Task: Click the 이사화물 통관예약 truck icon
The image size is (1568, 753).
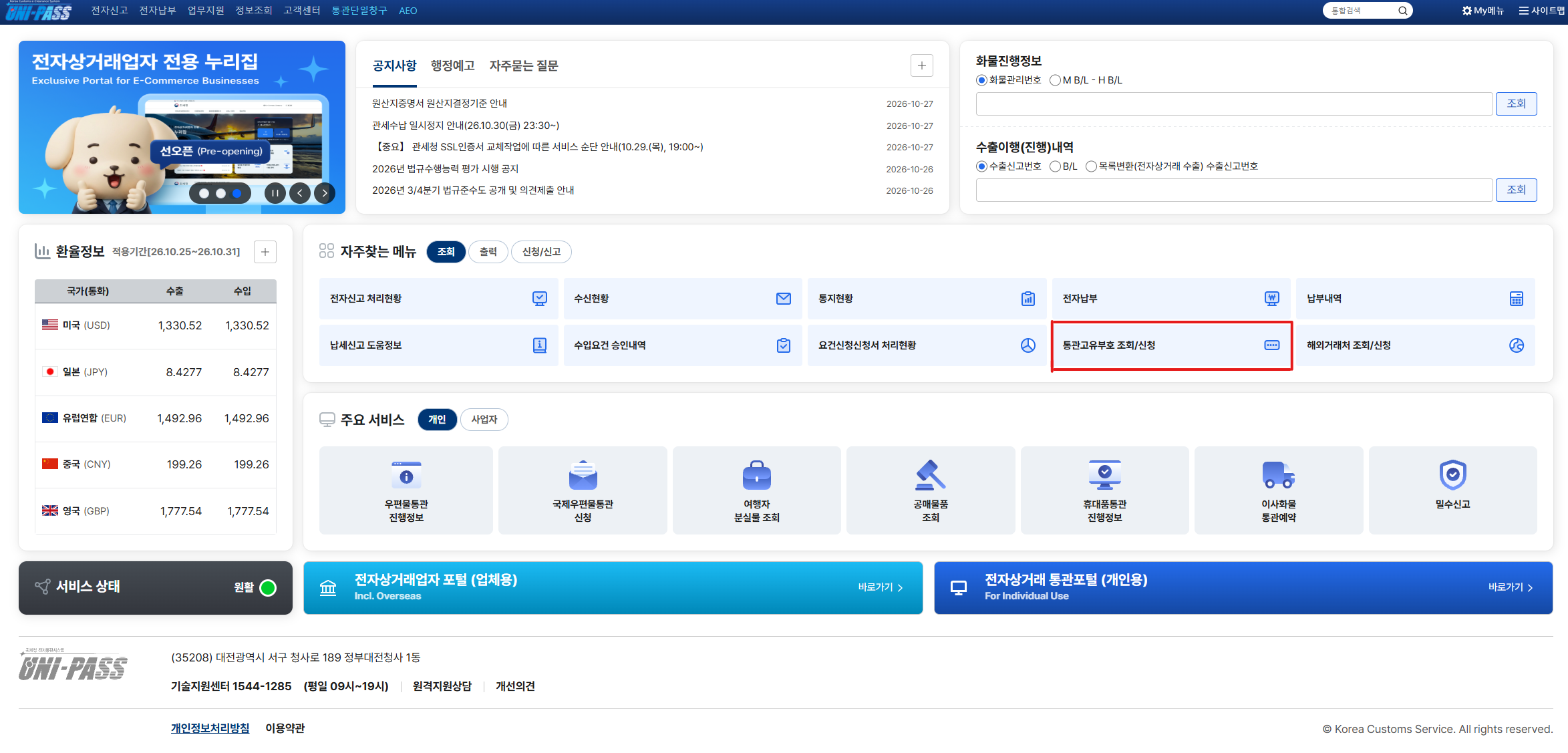Action: (x=1279, y=475)
